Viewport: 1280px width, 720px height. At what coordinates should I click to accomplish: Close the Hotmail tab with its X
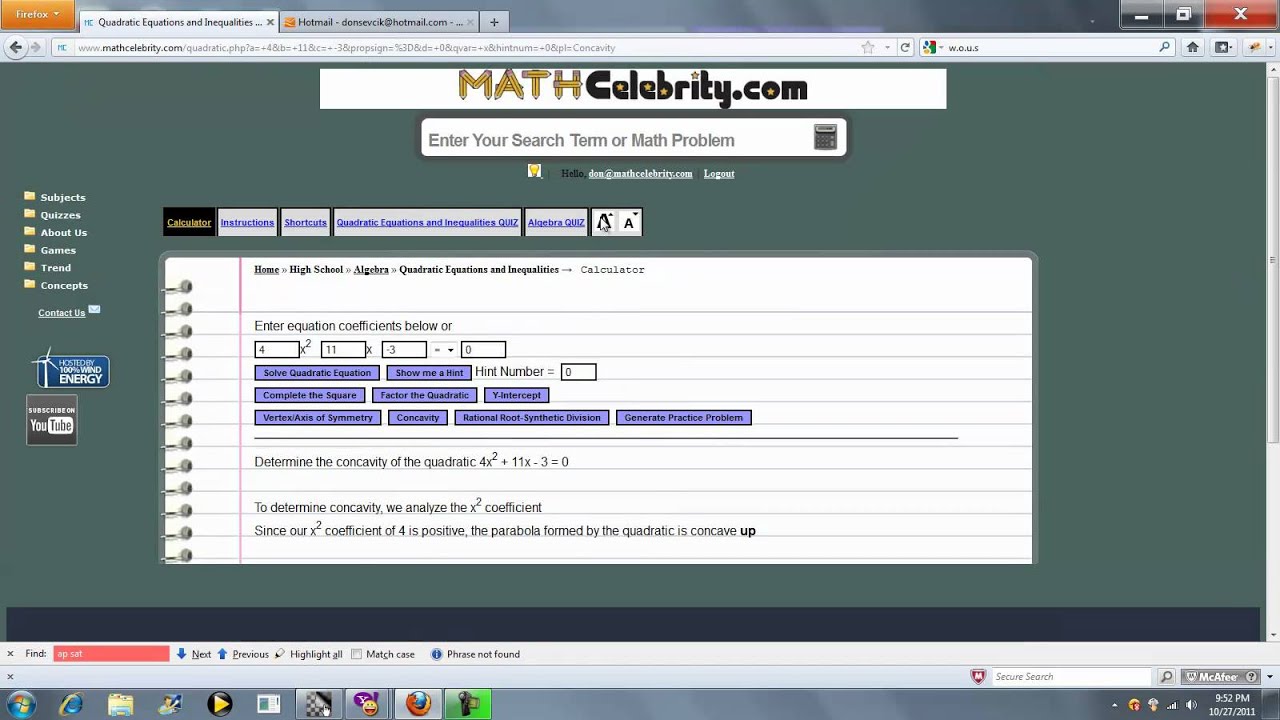tap(470, 22)
